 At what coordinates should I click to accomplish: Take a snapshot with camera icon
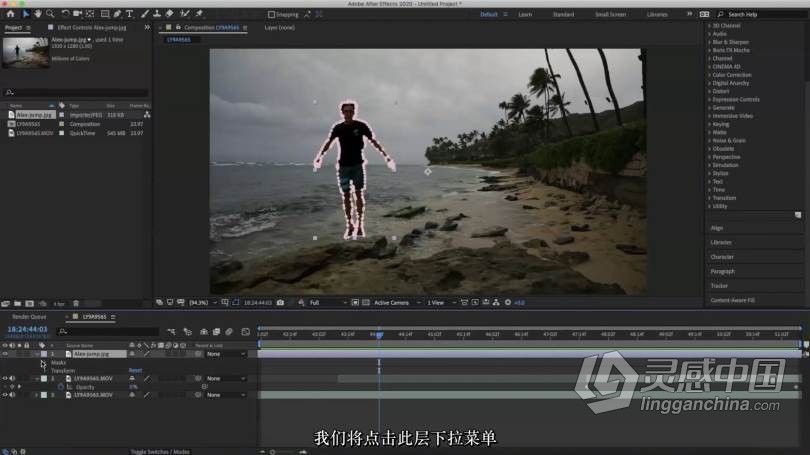280,302
